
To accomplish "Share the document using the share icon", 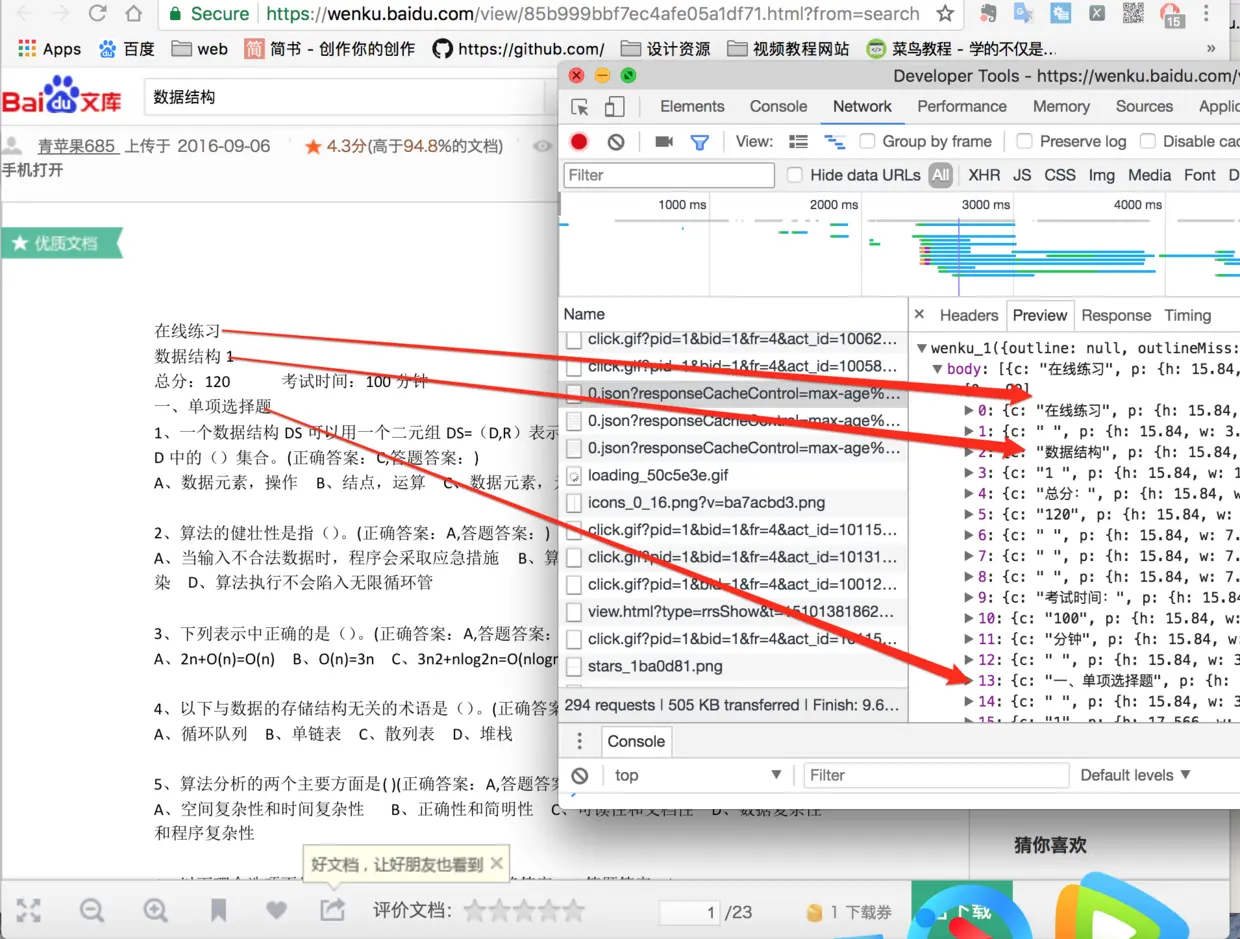I will point(332,910).
